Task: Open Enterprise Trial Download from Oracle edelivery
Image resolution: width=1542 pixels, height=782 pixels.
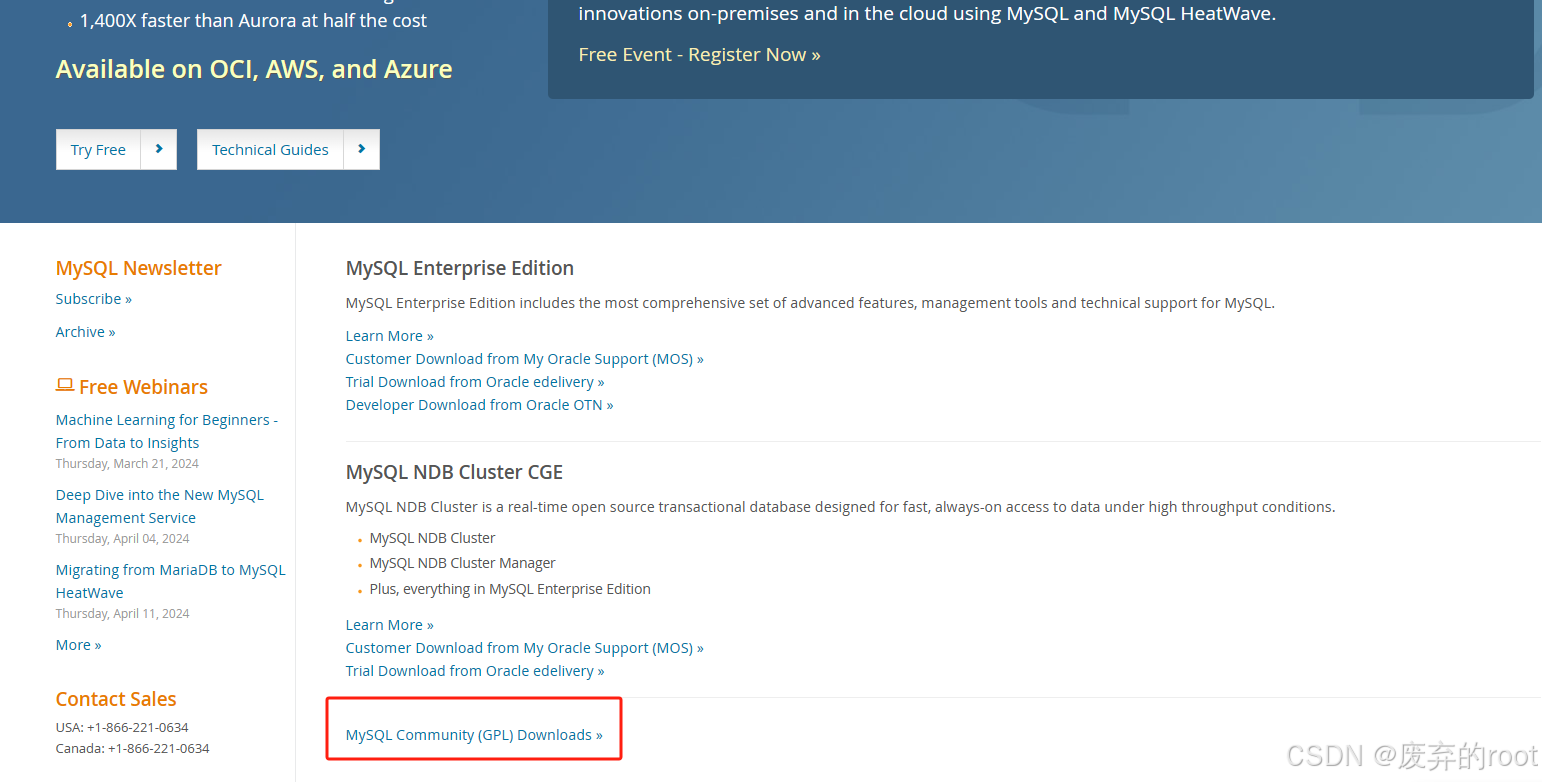Action: coord(475,382)
